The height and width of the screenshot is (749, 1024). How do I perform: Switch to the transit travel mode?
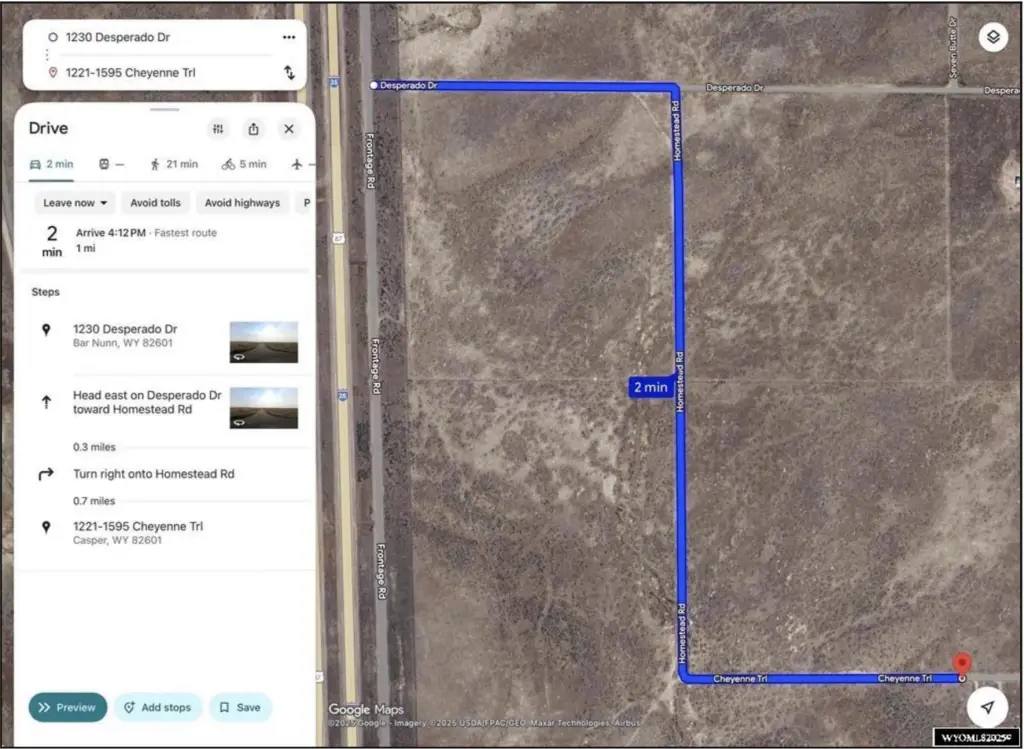(x=111, y=164)
